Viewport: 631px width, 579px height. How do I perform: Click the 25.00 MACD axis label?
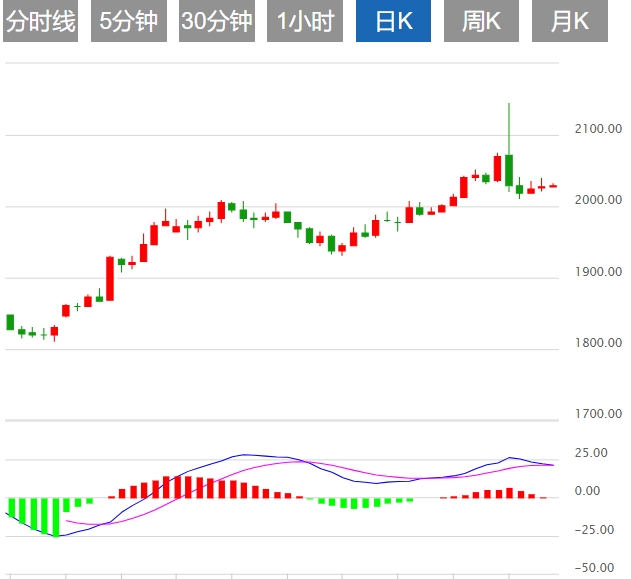tap(590, 452)
